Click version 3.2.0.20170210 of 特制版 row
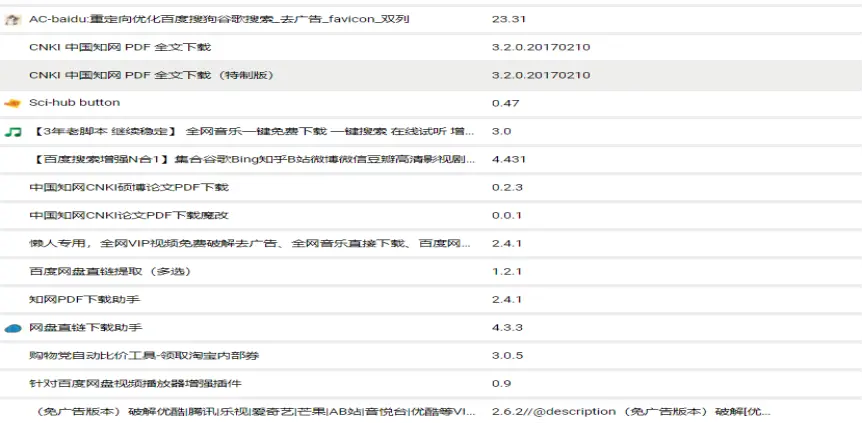 (541, 75)
